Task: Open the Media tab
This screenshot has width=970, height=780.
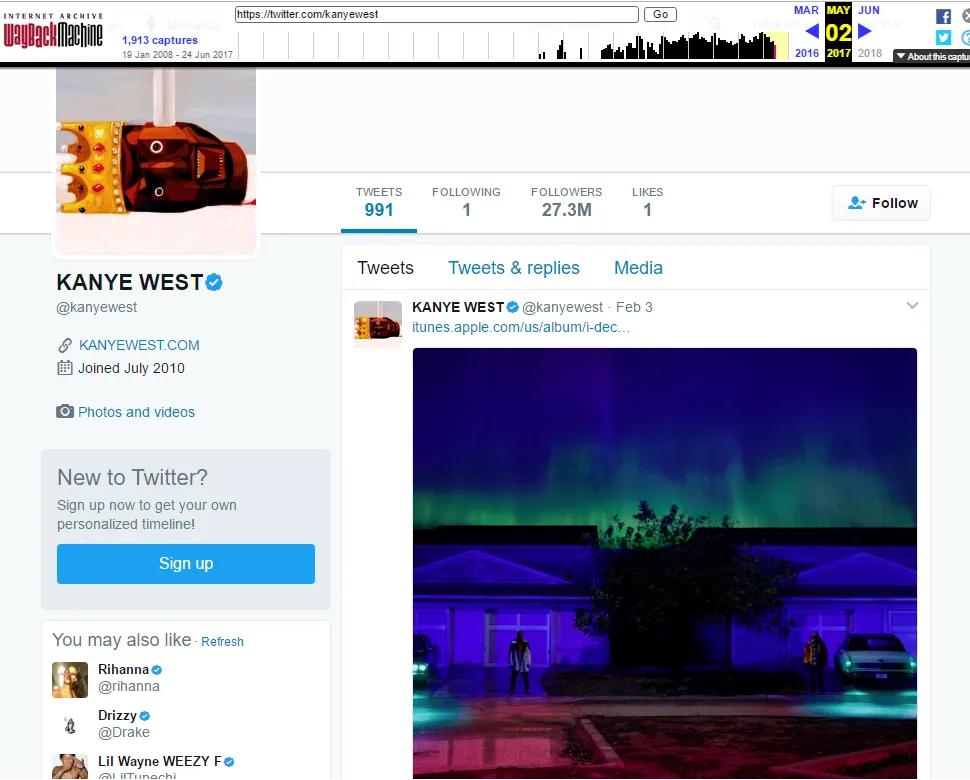Action: pos(638,268)
